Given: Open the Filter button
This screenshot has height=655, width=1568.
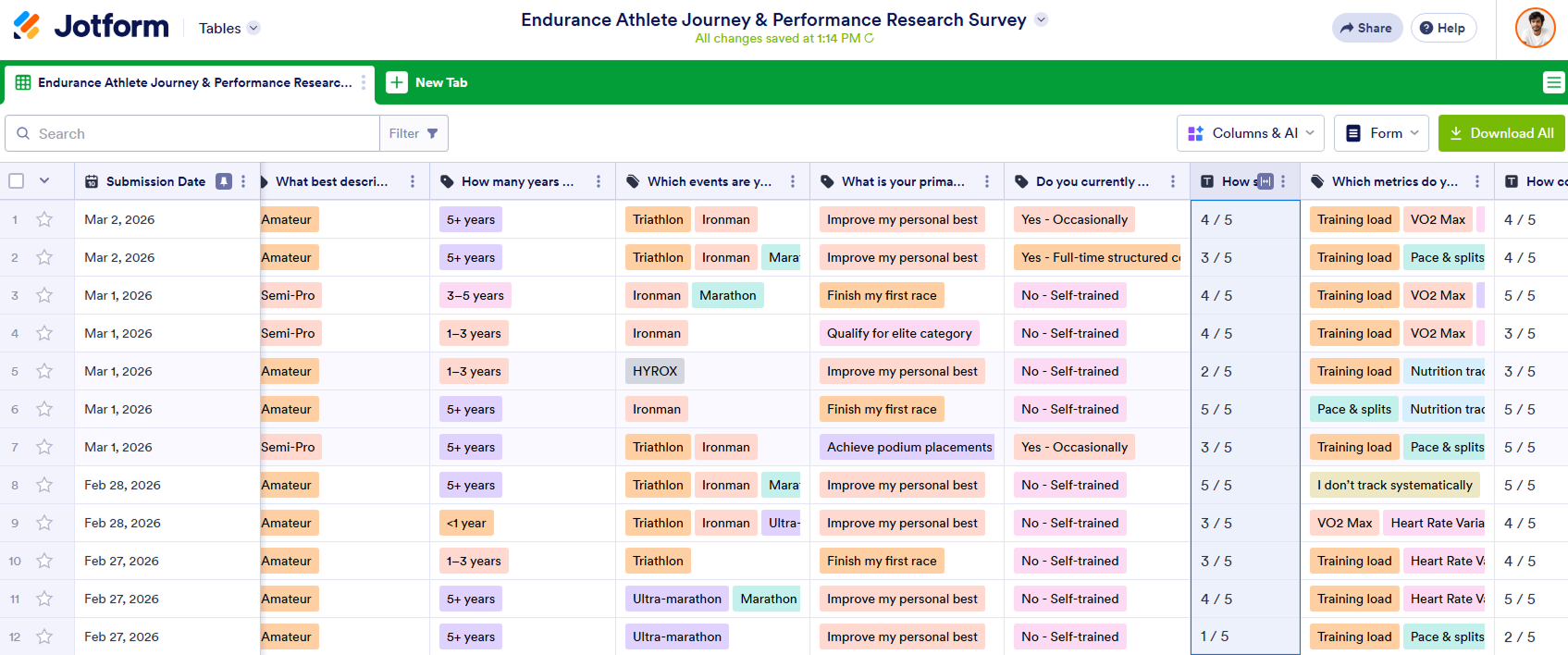Looking at the screenshot, I should pos(414,133).
